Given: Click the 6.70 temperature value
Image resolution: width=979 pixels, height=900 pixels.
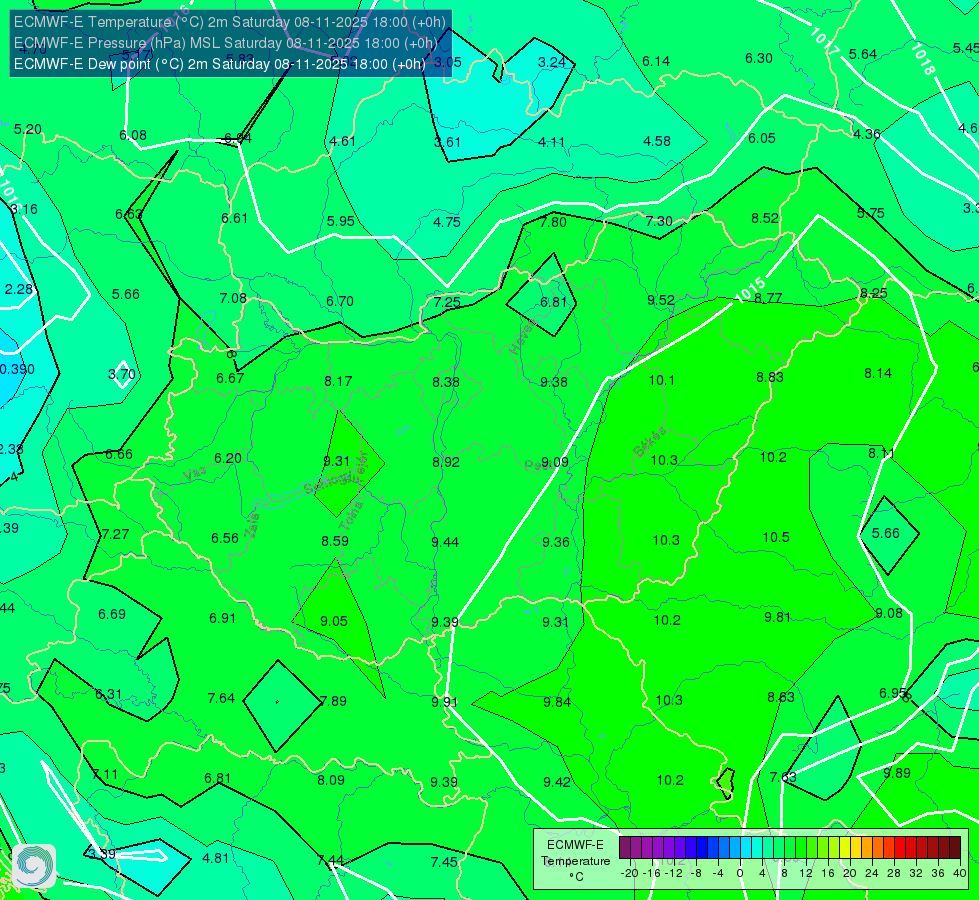Looking at the screenshot, I should pyautogui.click(x=340, y=301).
